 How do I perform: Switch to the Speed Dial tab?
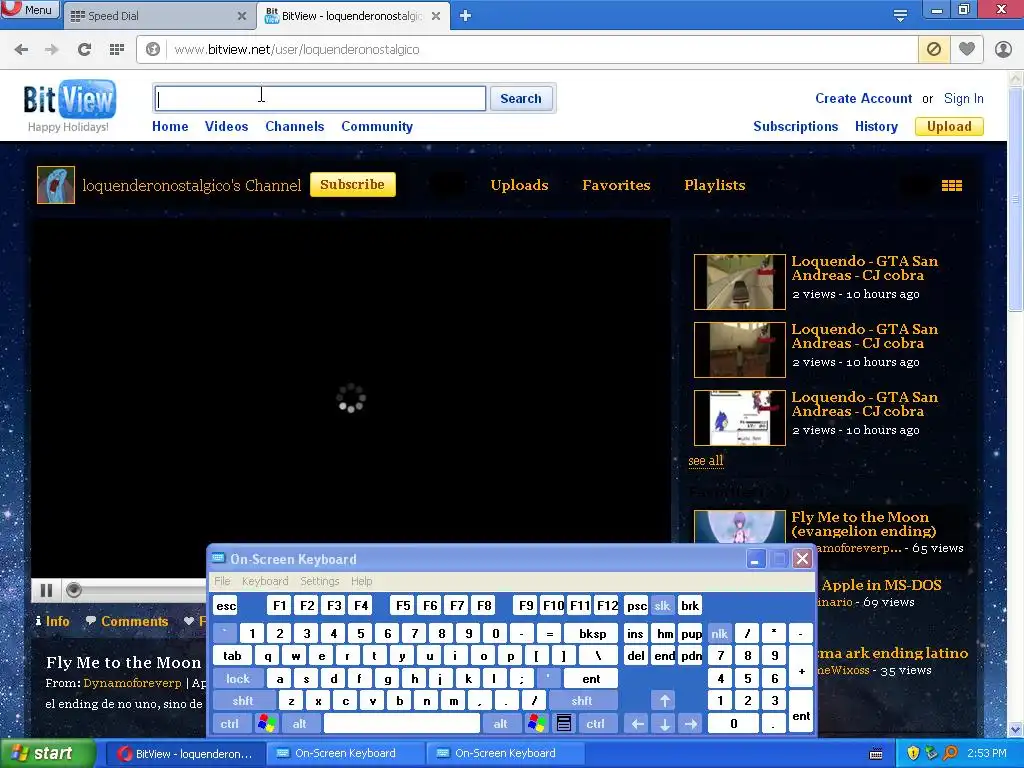pyautogui.click(x=159, y=16)
